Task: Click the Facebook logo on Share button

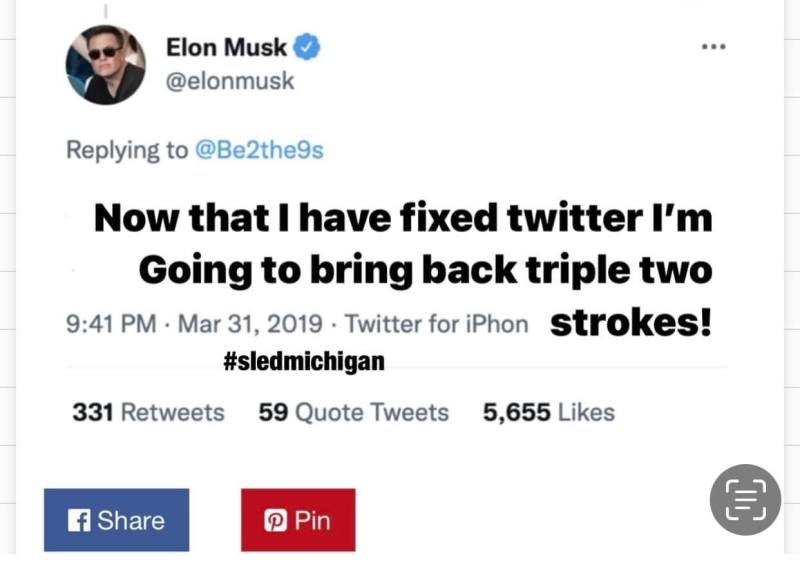Action: pos(79,520)
